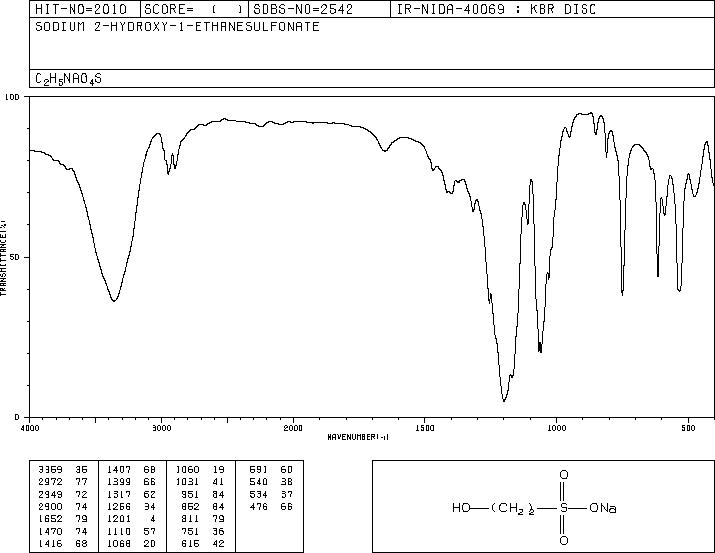This screenshot has height=553, width=715.
Task: Click the 4000 wavenumber axis label
Action: click(30, 428)
